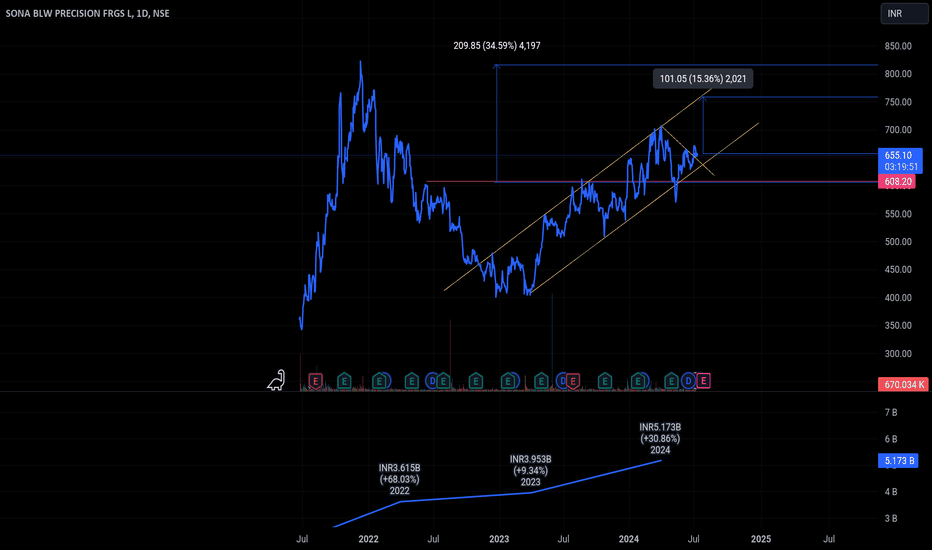The height and width of the screenshot is (550, 932).
Task: Select the 655.10 current price label
Action: (x=900, y=161)
